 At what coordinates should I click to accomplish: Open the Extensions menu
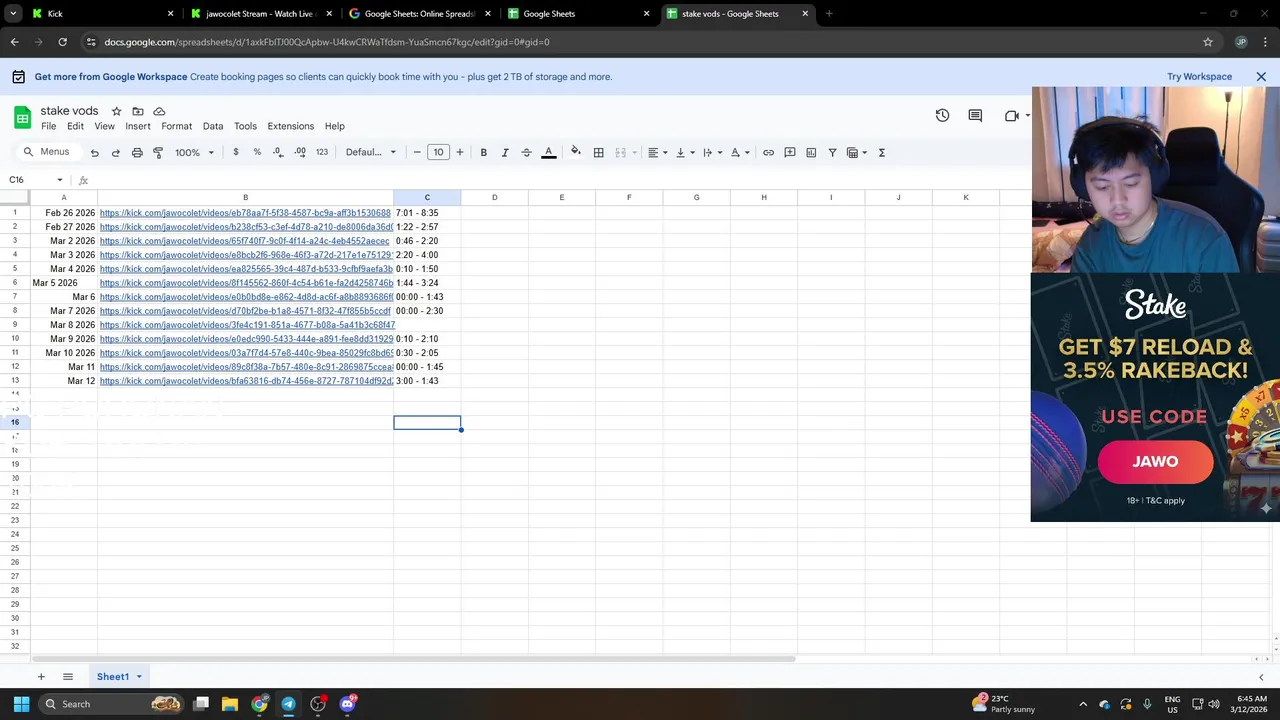(290, 126)
